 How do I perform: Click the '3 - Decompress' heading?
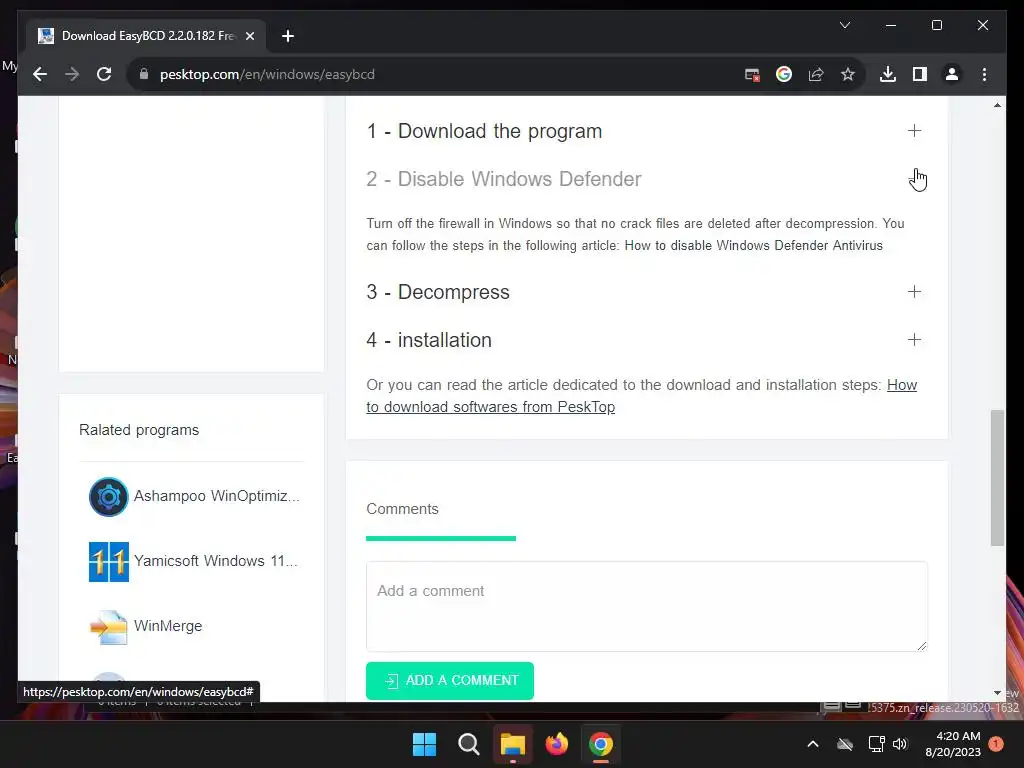pyautogui.click(x=438, y=292)
